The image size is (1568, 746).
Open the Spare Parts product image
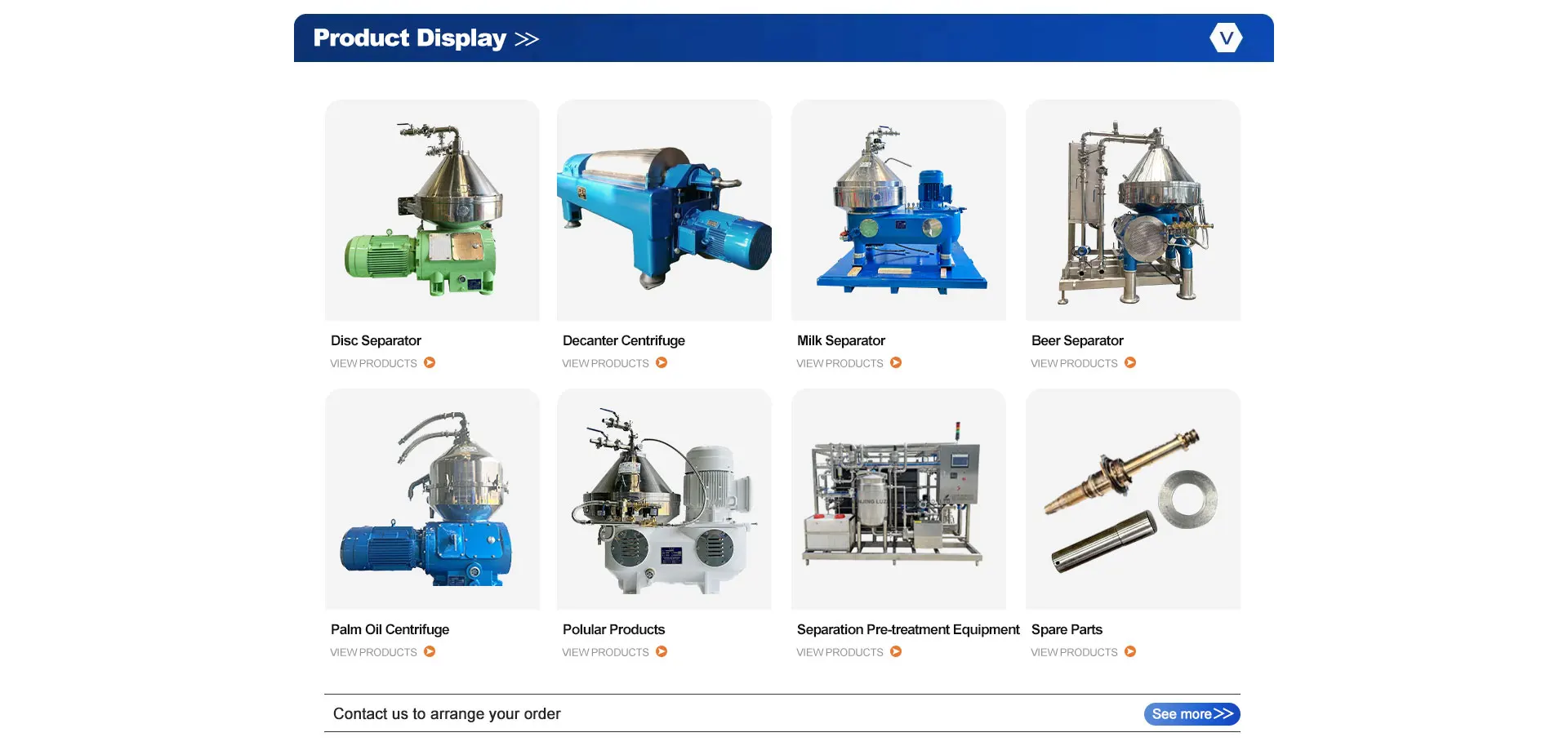point(1133,500)
